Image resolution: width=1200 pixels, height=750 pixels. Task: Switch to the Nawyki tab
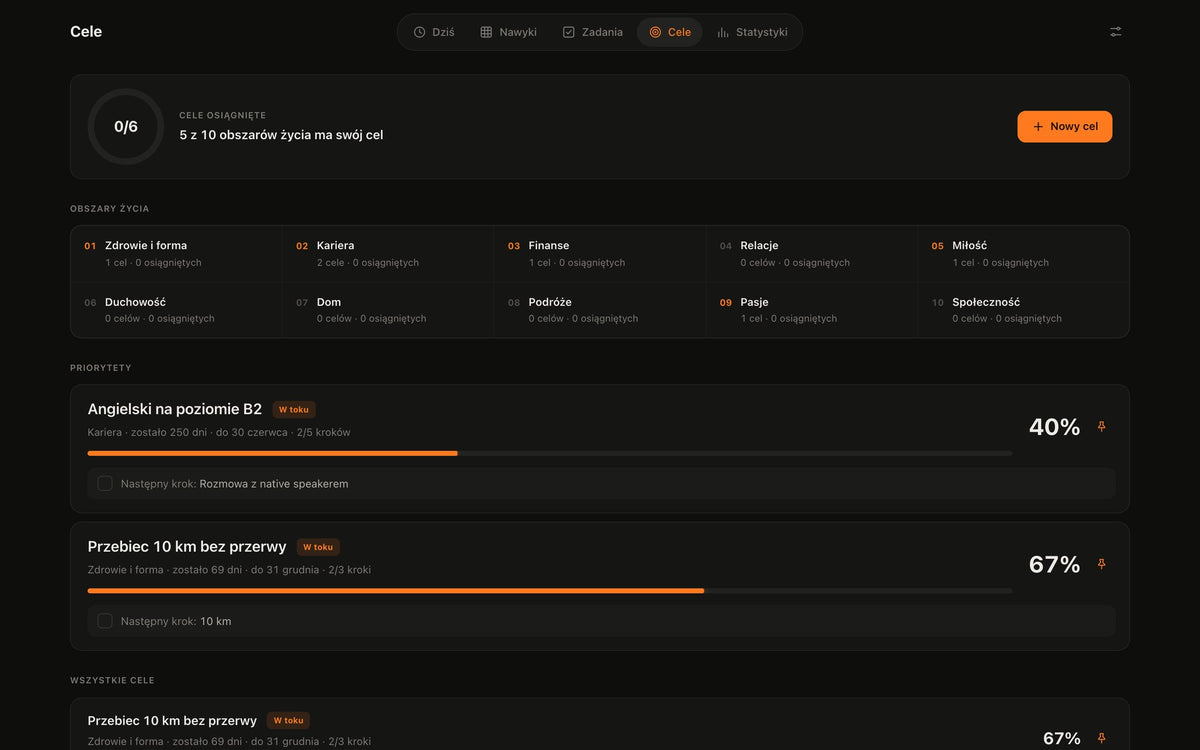[508, 32]
